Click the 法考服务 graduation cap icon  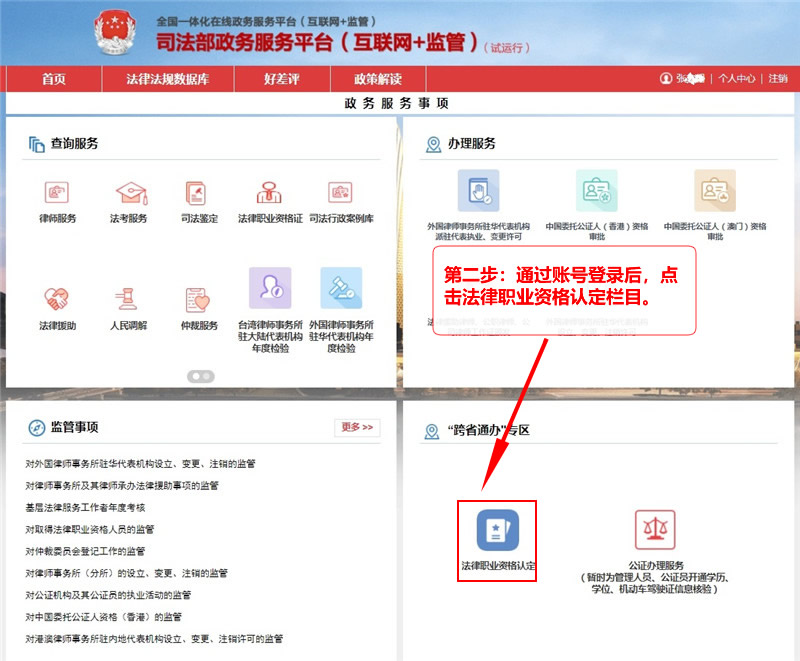click(x=128, y=194)
